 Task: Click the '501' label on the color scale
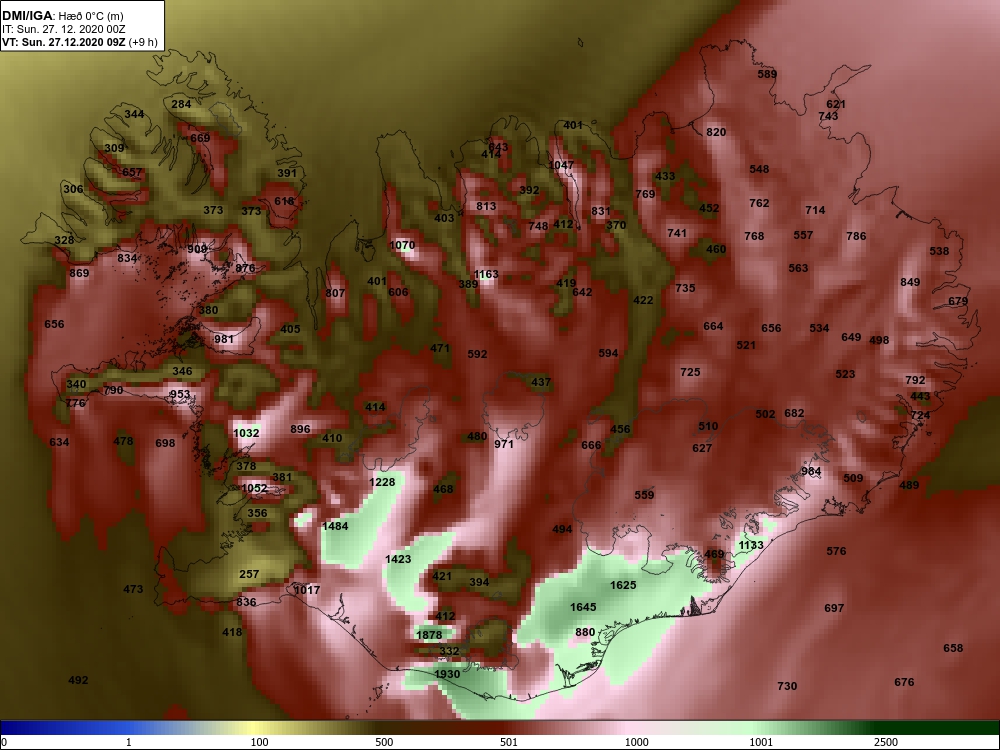509,742
